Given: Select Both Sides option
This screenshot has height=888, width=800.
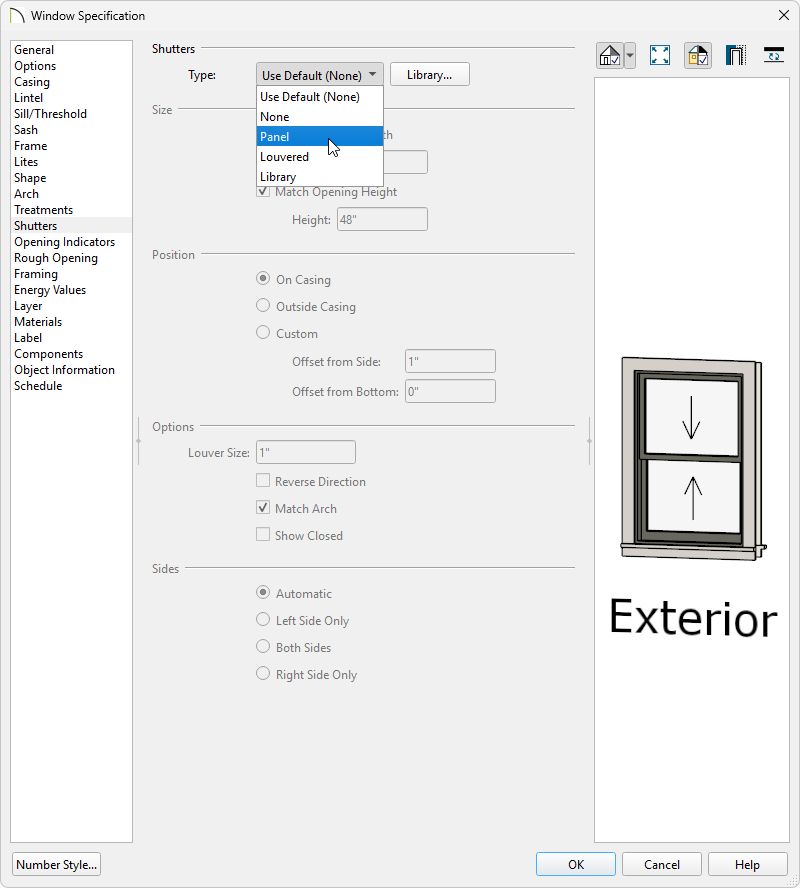Looking at the screenshot, I should click(263, 647).
